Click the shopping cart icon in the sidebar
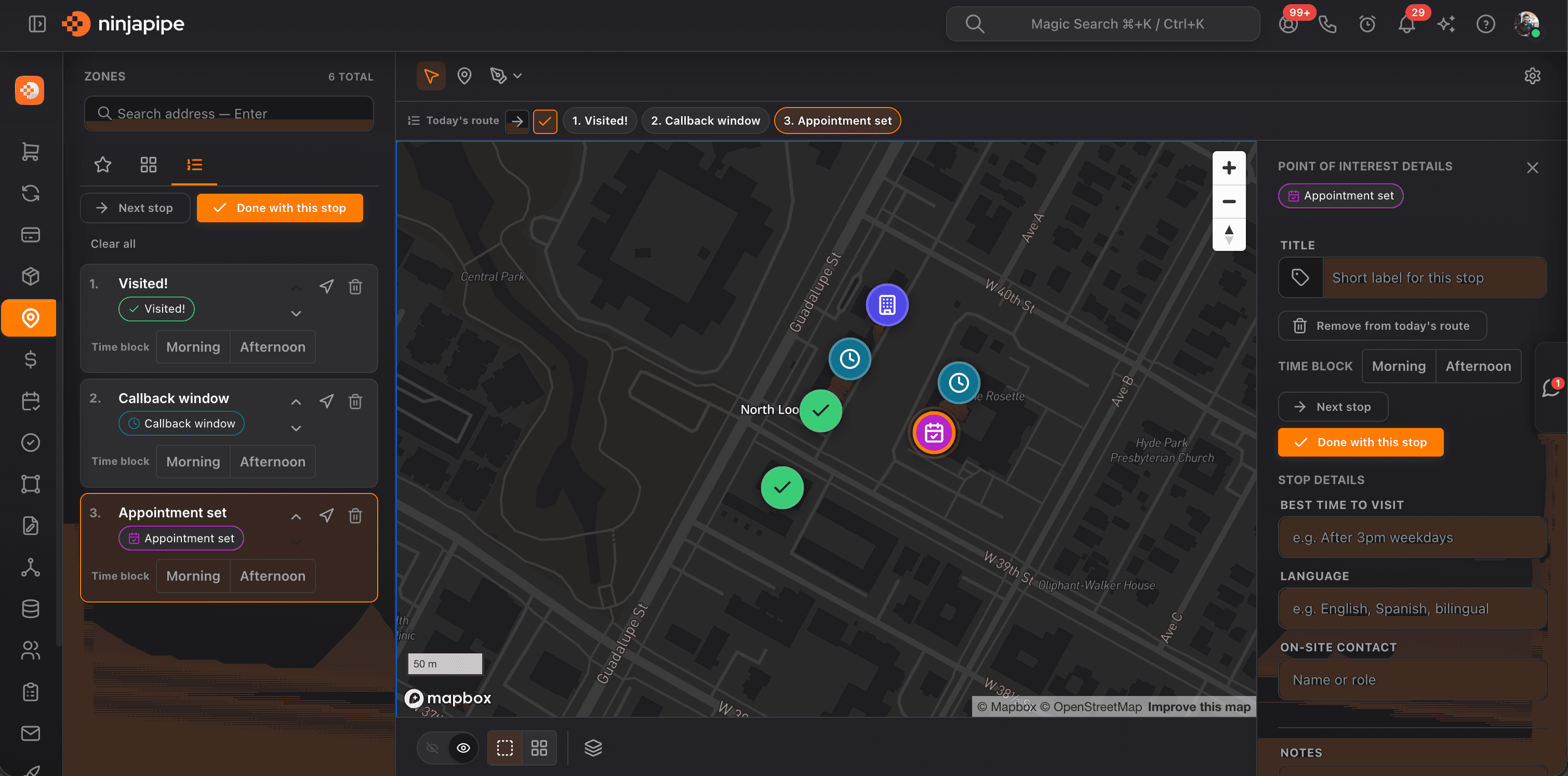 pyautogui.click(x=30, y=152)
